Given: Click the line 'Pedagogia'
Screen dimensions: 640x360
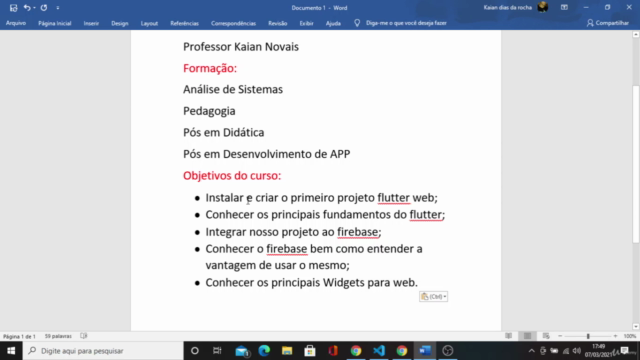Looking at the screenshot, I should tap(209, 111).
